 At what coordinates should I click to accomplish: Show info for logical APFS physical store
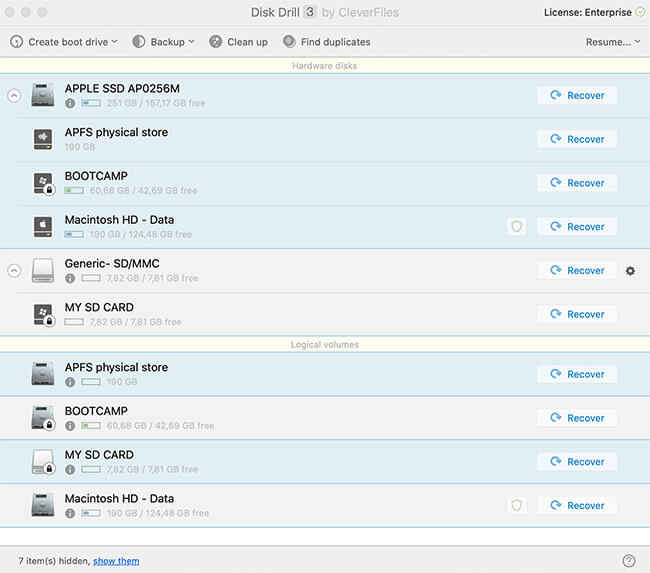(x=70, y=382)
